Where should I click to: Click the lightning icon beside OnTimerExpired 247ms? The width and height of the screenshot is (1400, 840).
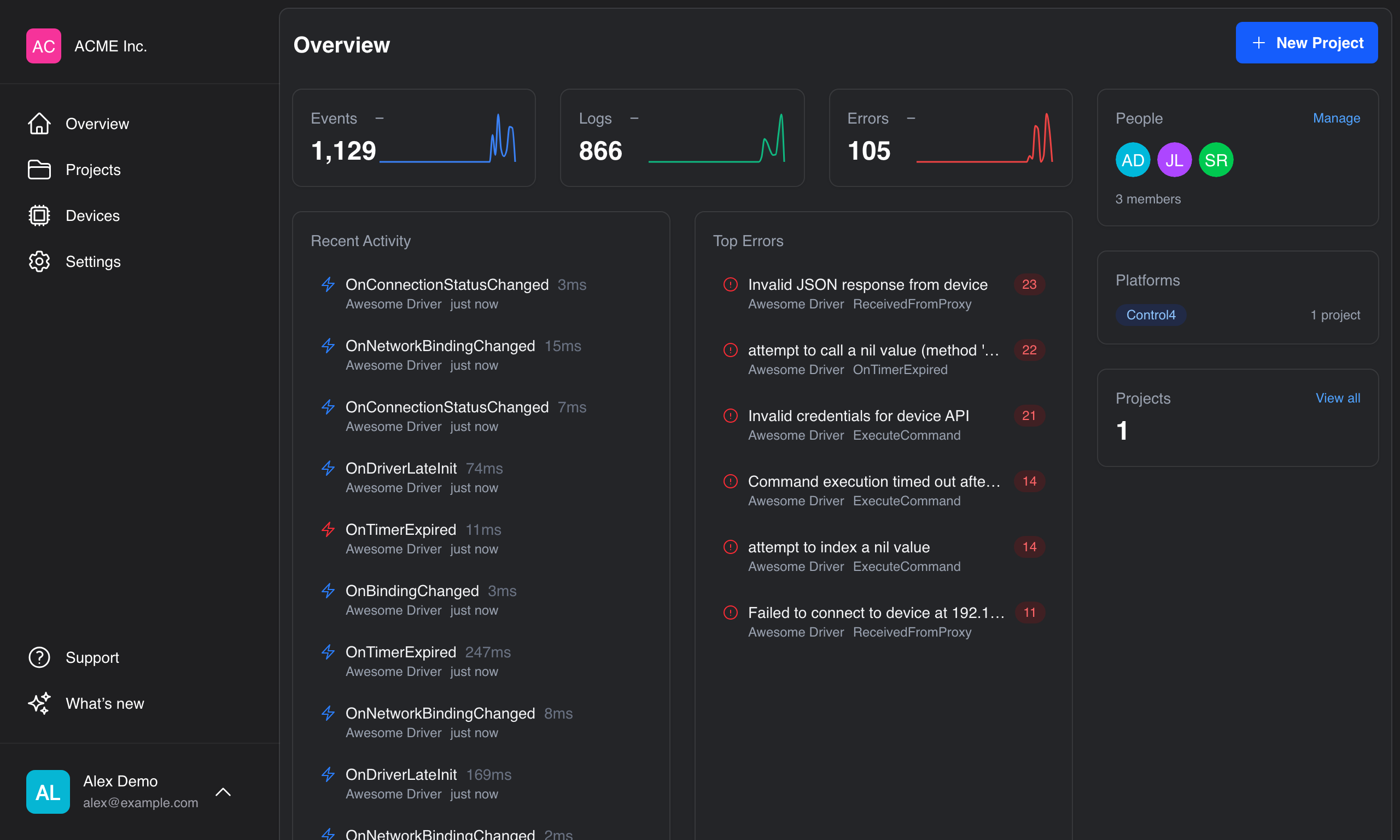(x=328, y=651)
